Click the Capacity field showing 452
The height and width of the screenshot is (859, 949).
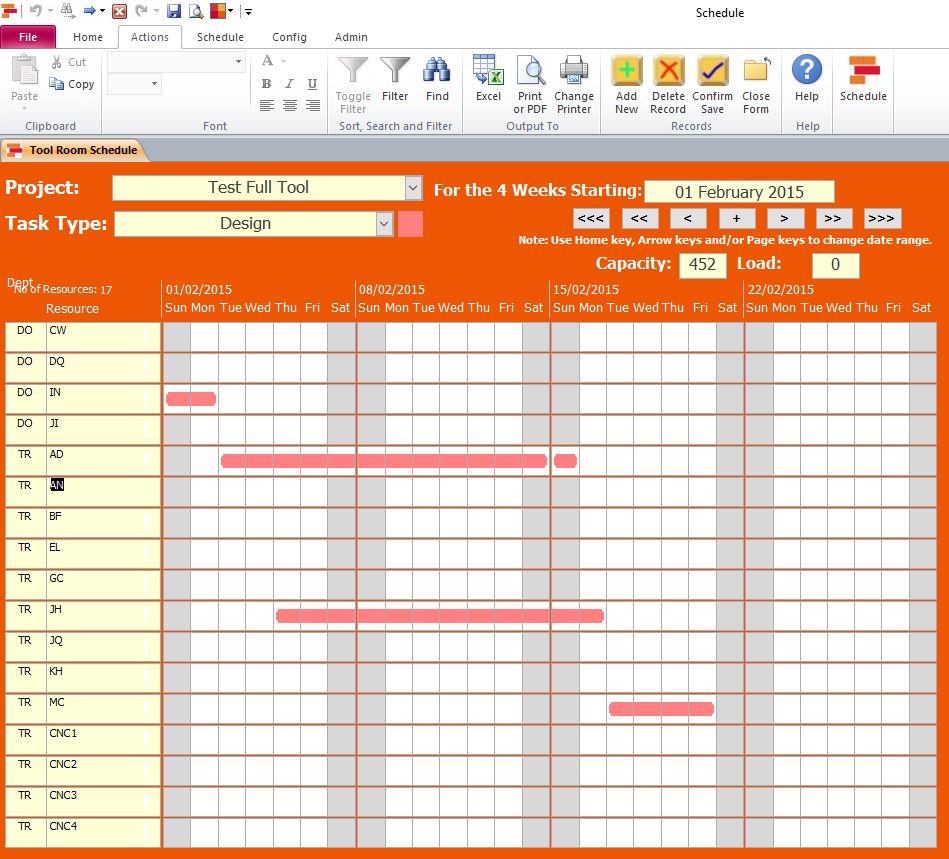coord(702,265)
